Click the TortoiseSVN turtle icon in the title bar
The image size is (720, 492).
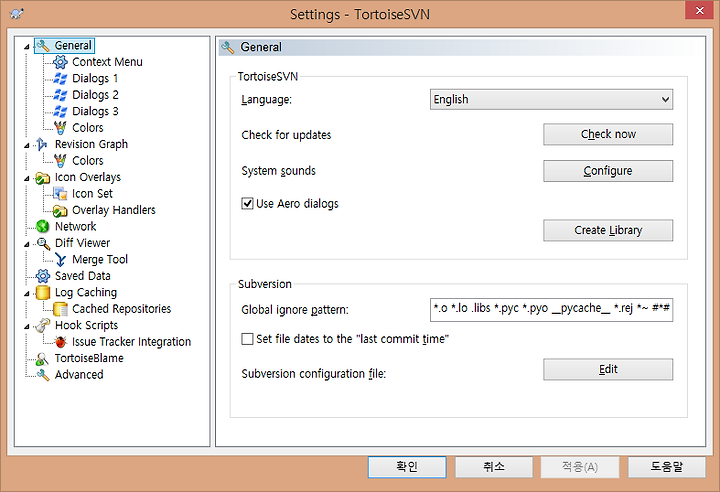pyautogui.click(x=17, y=13)
